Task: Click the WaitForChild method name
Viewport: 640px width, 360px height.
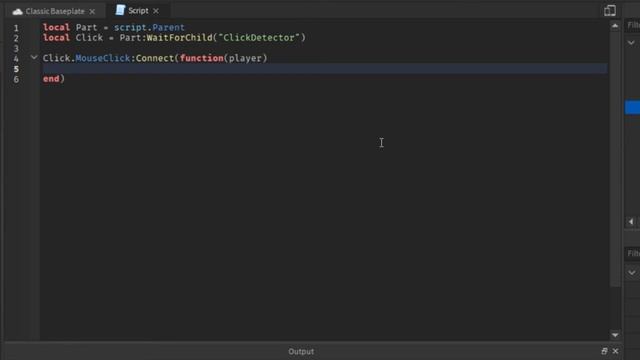Action: click(180, 38)
